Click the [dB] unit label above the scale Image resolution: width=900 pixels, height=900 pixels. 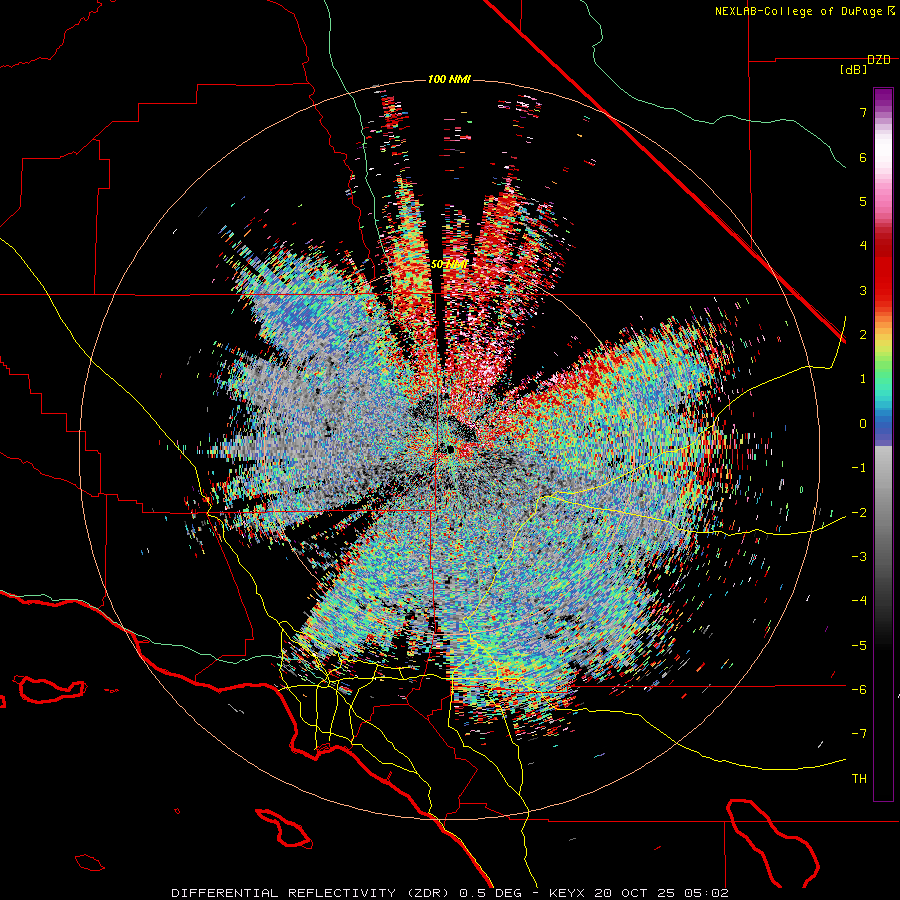(853, 70)
